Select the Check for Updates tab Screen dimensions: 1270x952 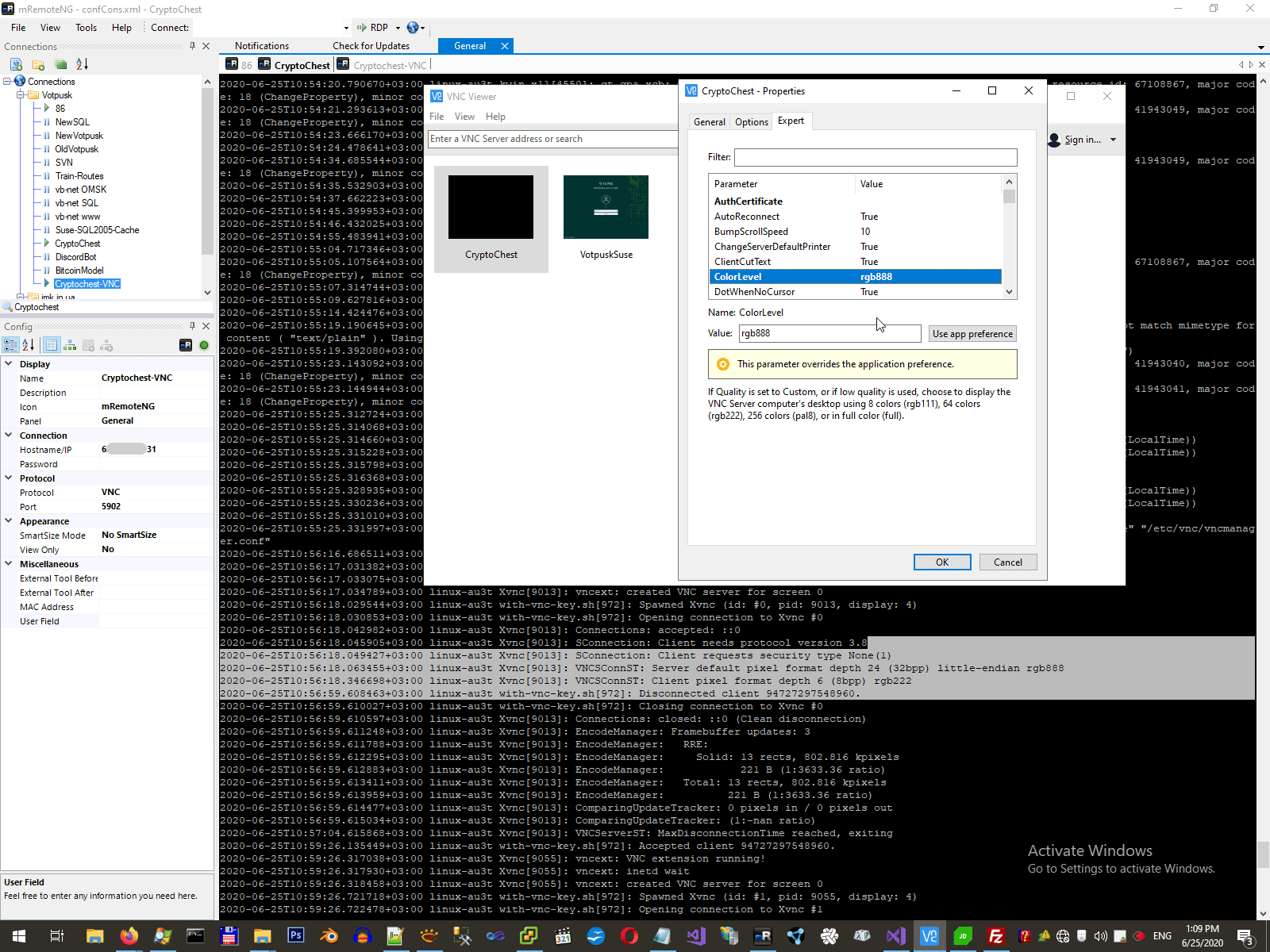coord(371,46)
